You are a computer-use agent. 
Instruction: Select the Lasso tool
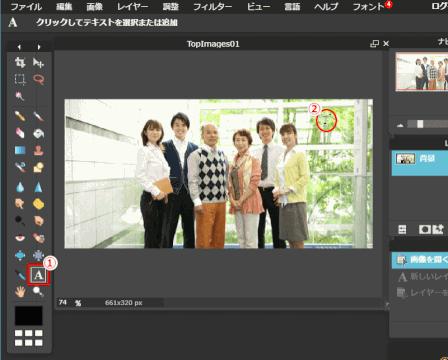[38, 79]
